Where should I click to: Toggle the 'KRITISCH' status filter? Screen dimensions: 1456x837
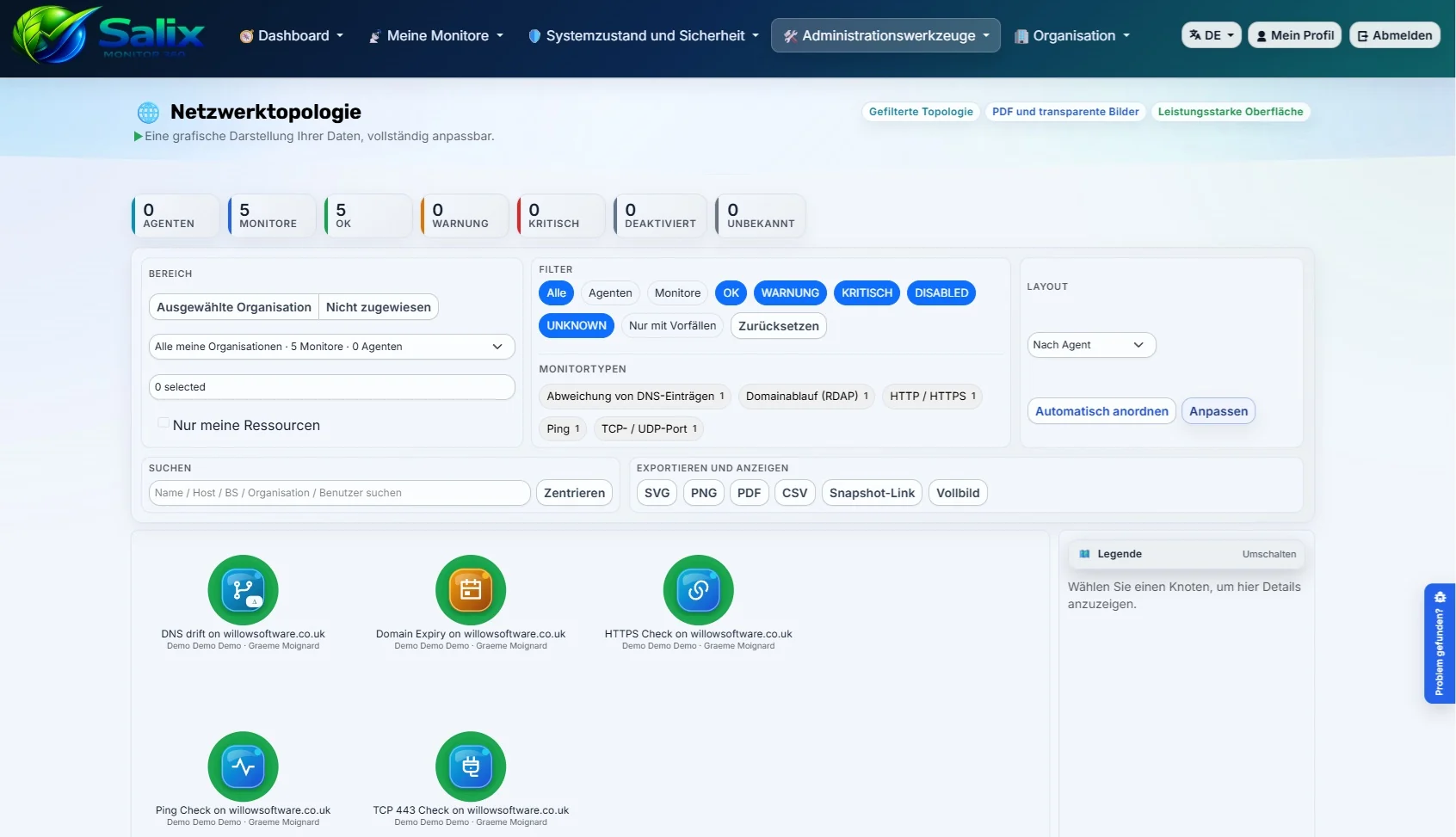coord(867,293)
